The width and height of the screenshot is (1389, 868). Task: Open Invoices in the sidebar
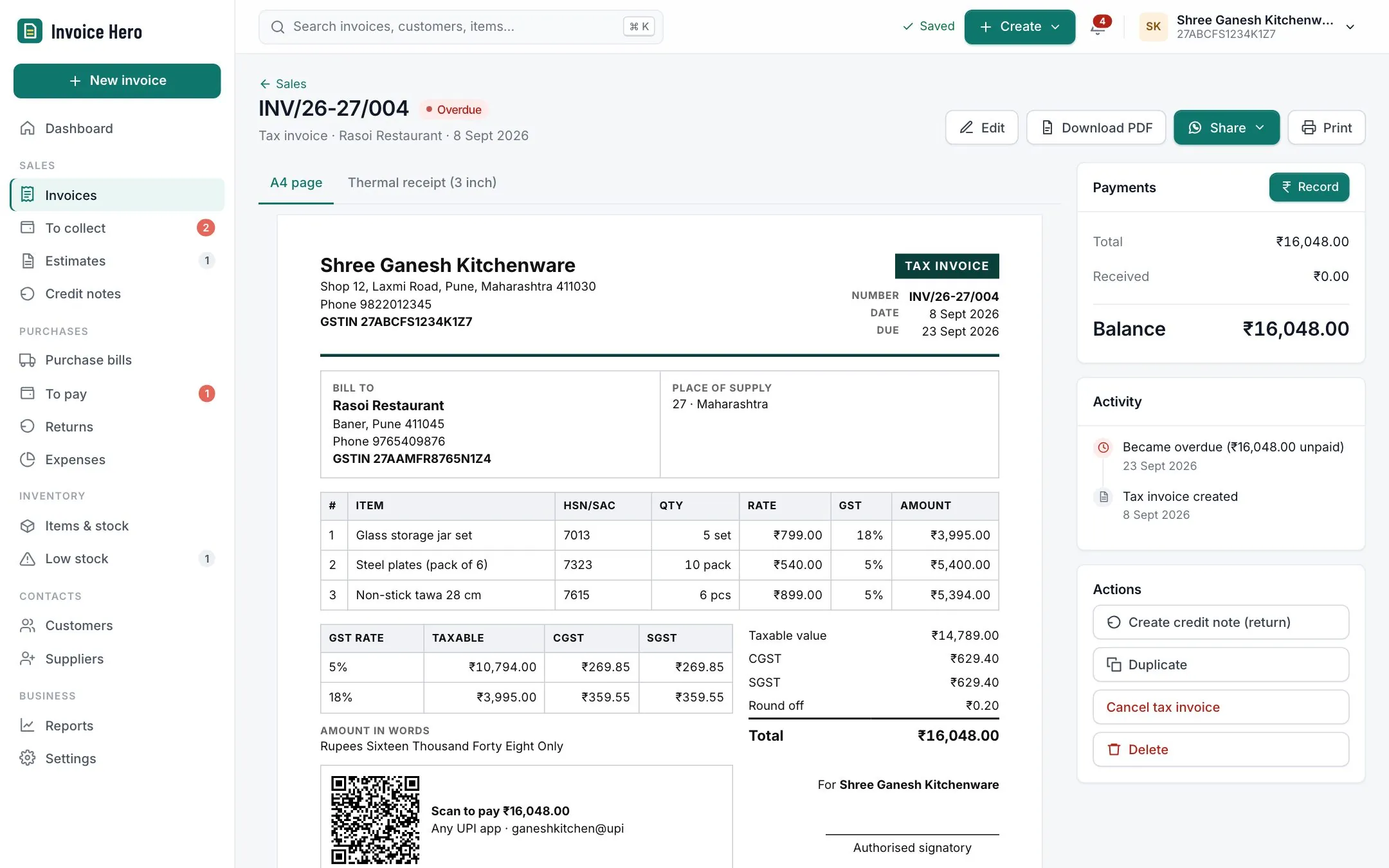117,195
